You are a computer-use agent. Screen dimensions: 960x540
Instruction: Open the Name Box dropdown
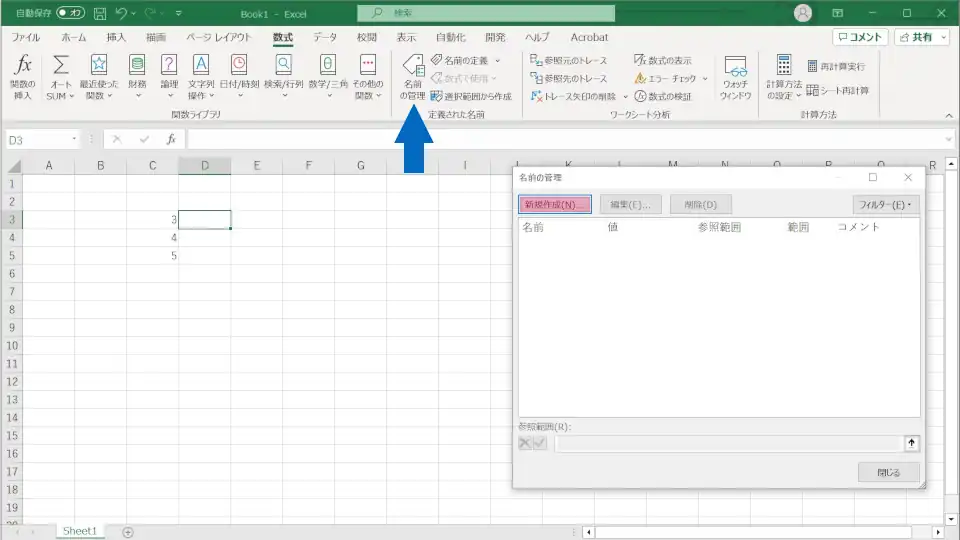point(74,139)
